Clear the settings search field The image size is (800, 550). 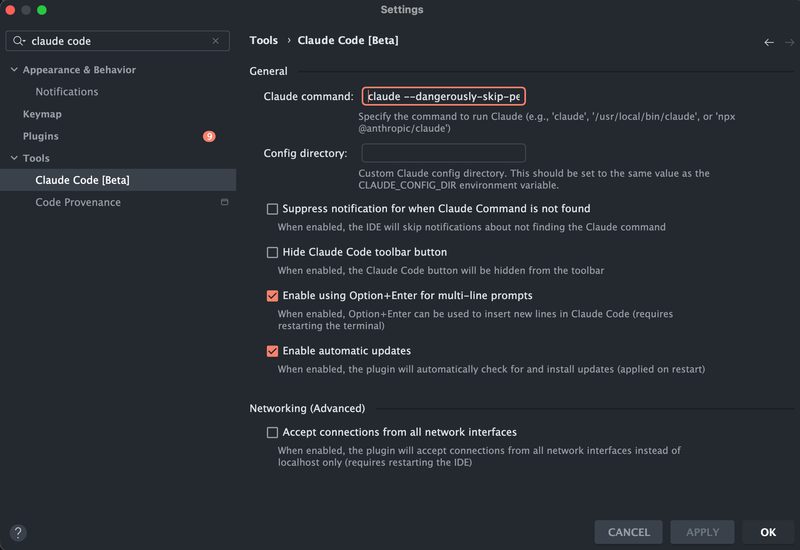(215, 42)
